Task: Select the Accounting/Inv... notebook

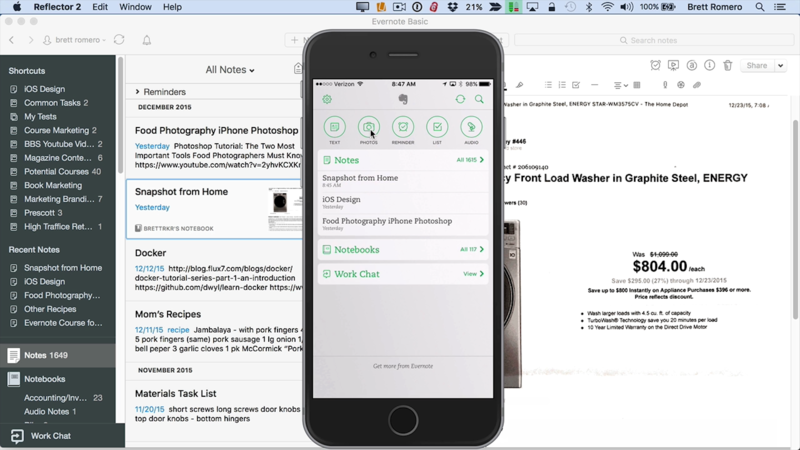Action: [x=58, y=397]
